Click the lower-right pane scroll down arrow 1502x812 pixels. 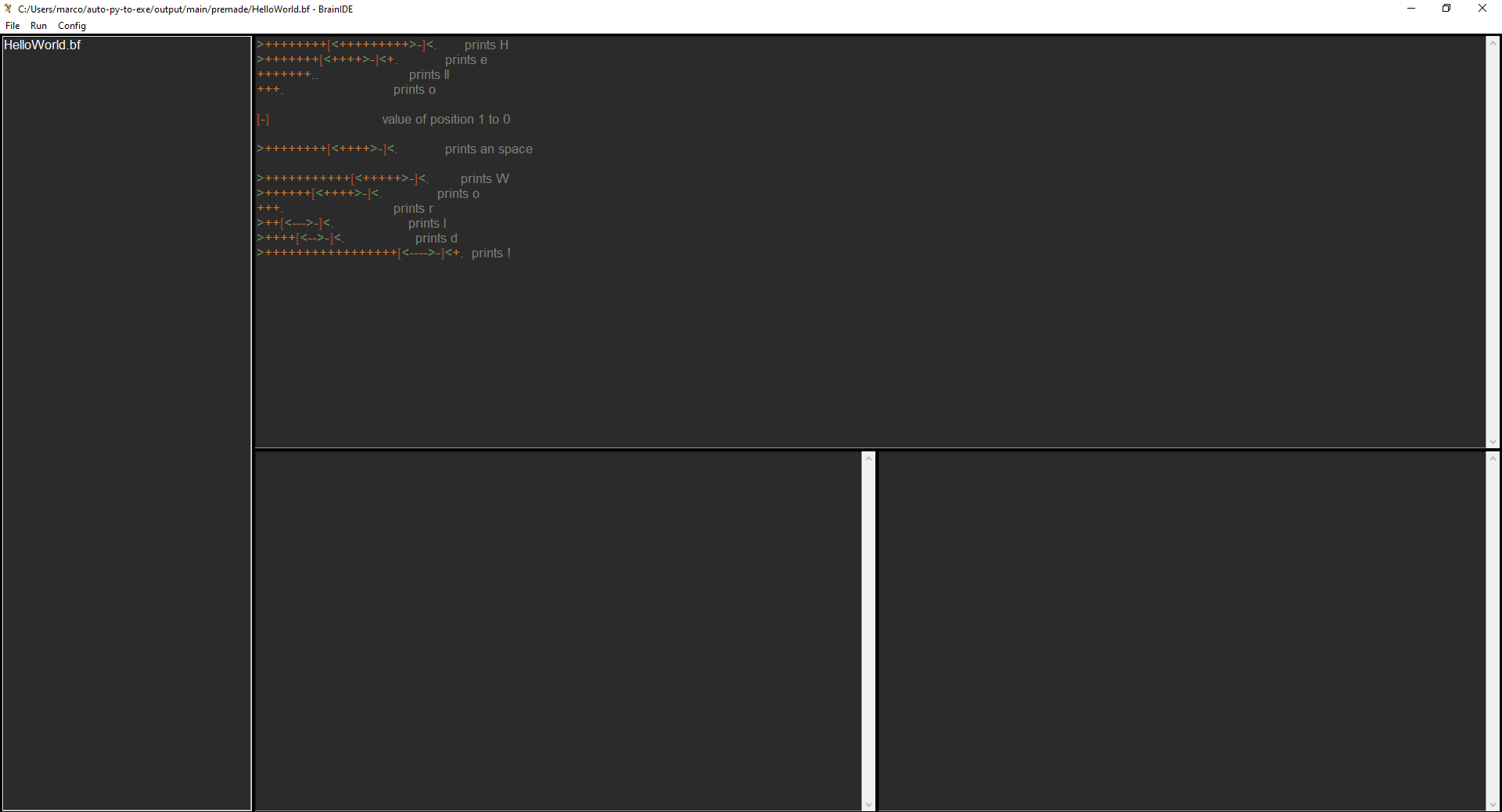click(x=1493, y=804)
